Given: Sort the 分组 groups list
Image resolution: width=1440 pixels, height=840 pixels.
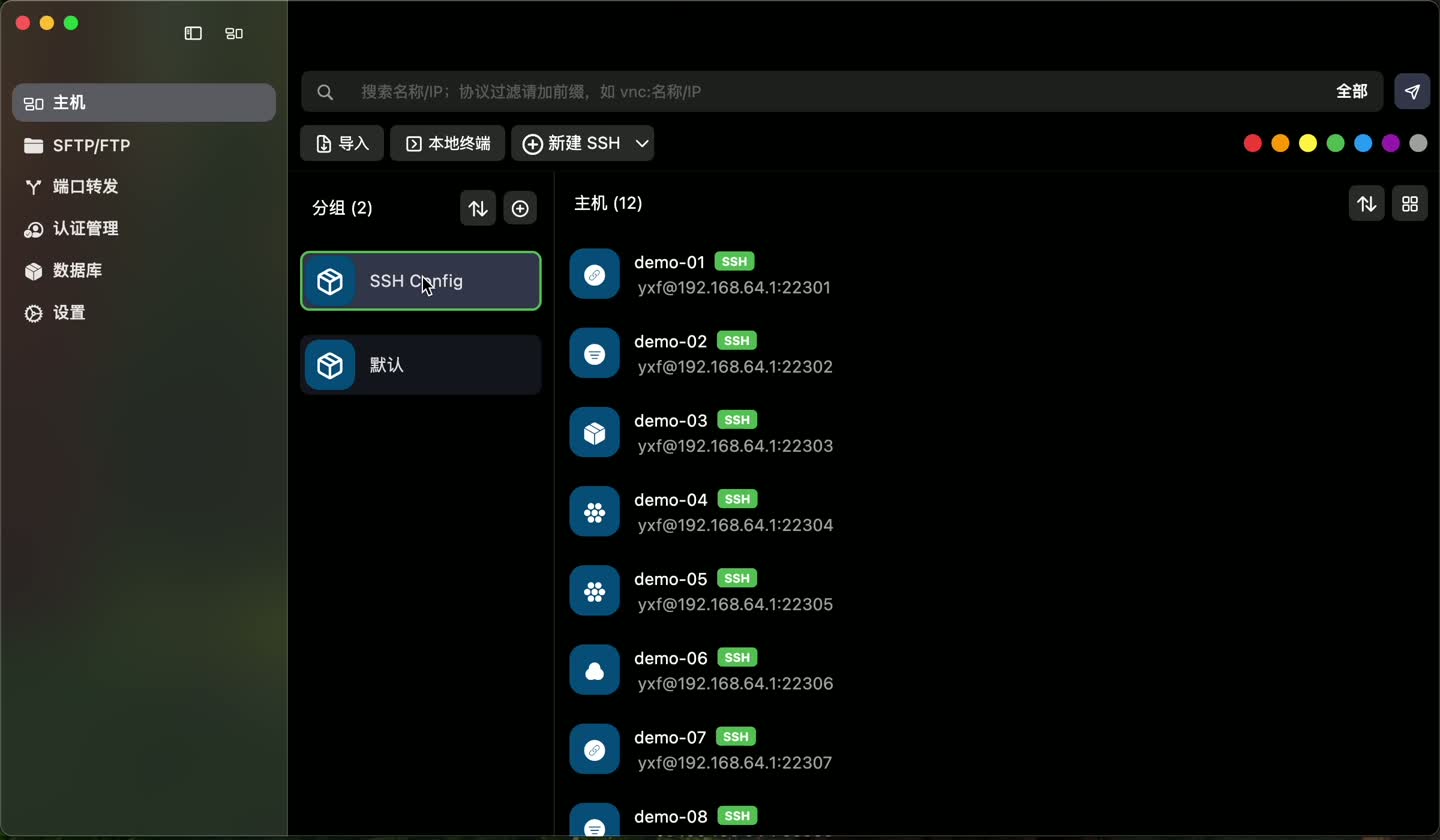Looking at the screenshot, I should coord(478,208).
